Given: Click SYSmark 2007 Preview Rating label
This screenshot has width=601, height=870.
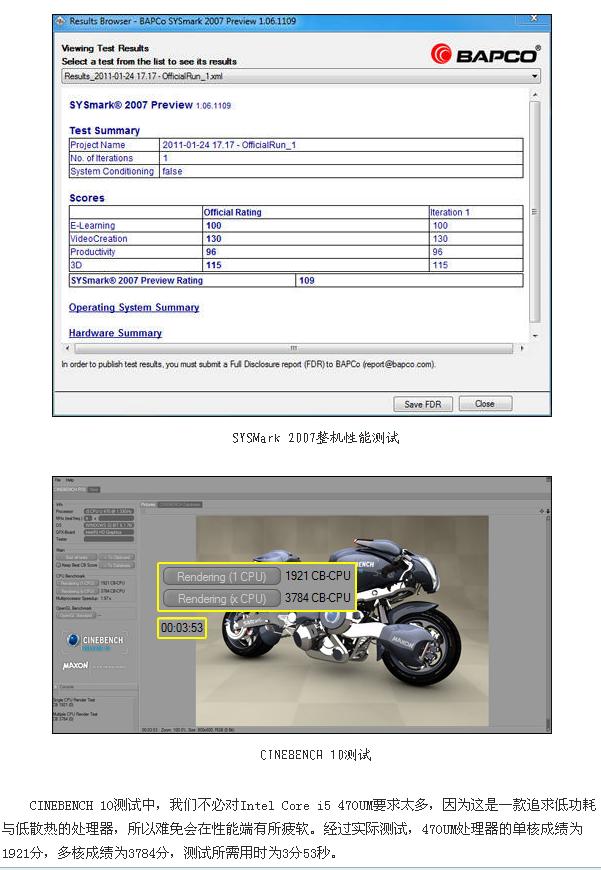Looking at the screenshot, I should 137,281.
